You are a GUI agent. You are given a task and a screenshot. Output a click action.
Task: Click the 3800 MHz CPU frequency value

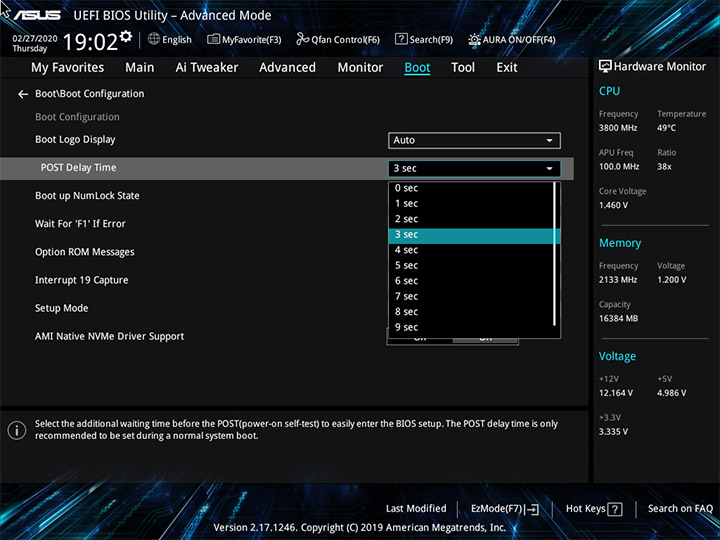point(618,128)
